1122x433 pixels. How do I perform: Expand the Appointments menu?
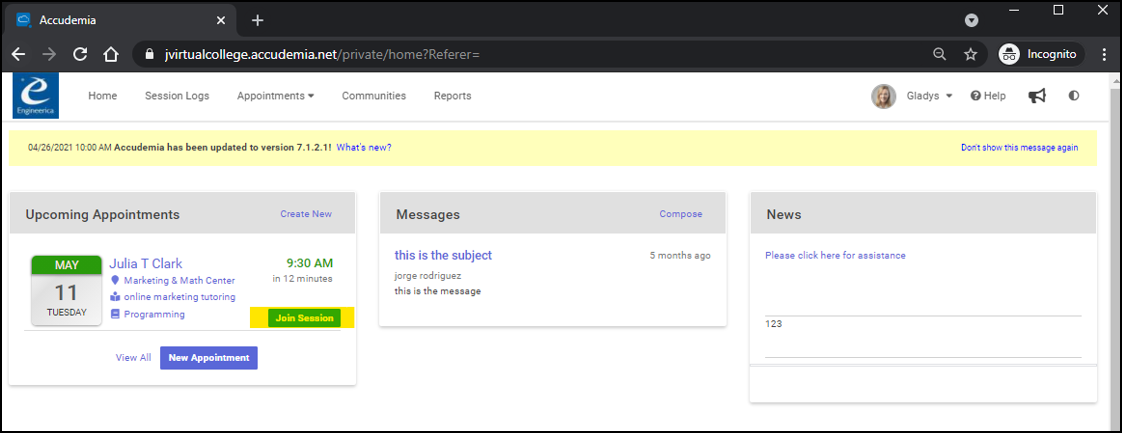click(x=275, y=96)
